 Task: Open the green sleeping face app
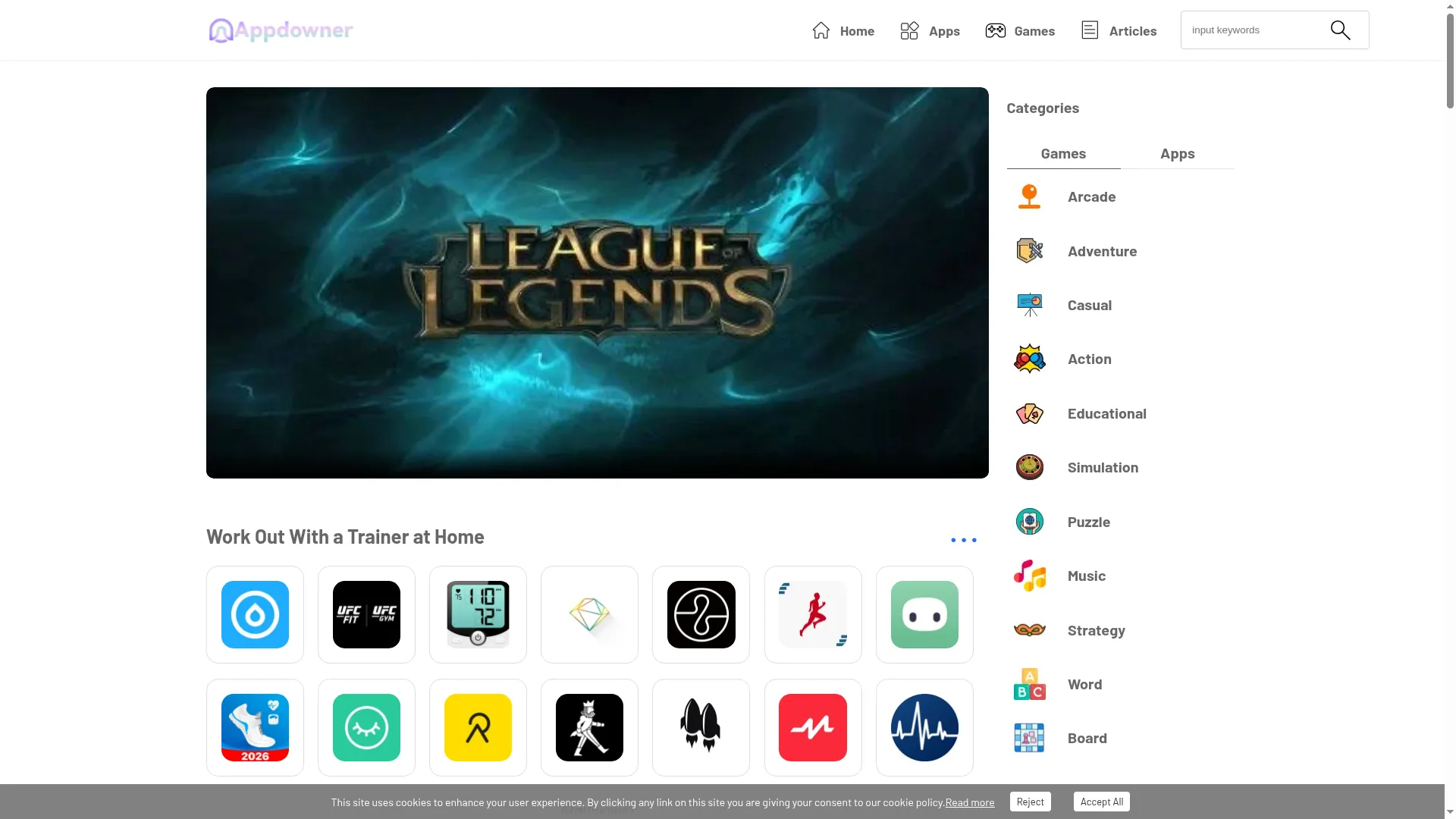366,727
